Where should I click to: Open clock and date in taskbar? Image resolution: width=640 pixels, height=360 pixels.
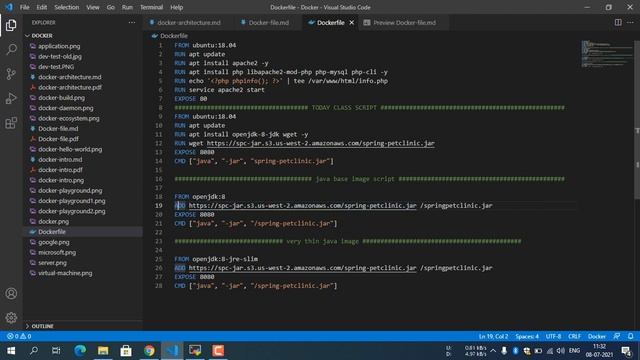coord(599,351)
